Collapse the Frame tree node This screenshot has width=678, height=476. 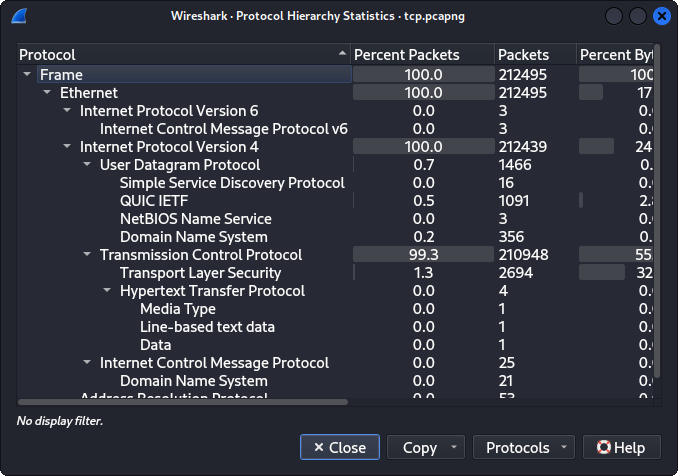click(x=26, y=75)
